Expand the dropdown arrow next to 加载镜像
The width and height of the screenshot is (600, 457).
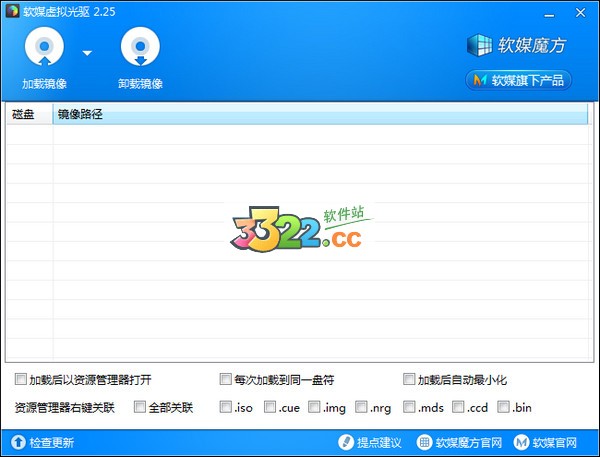tap(87, 53)
